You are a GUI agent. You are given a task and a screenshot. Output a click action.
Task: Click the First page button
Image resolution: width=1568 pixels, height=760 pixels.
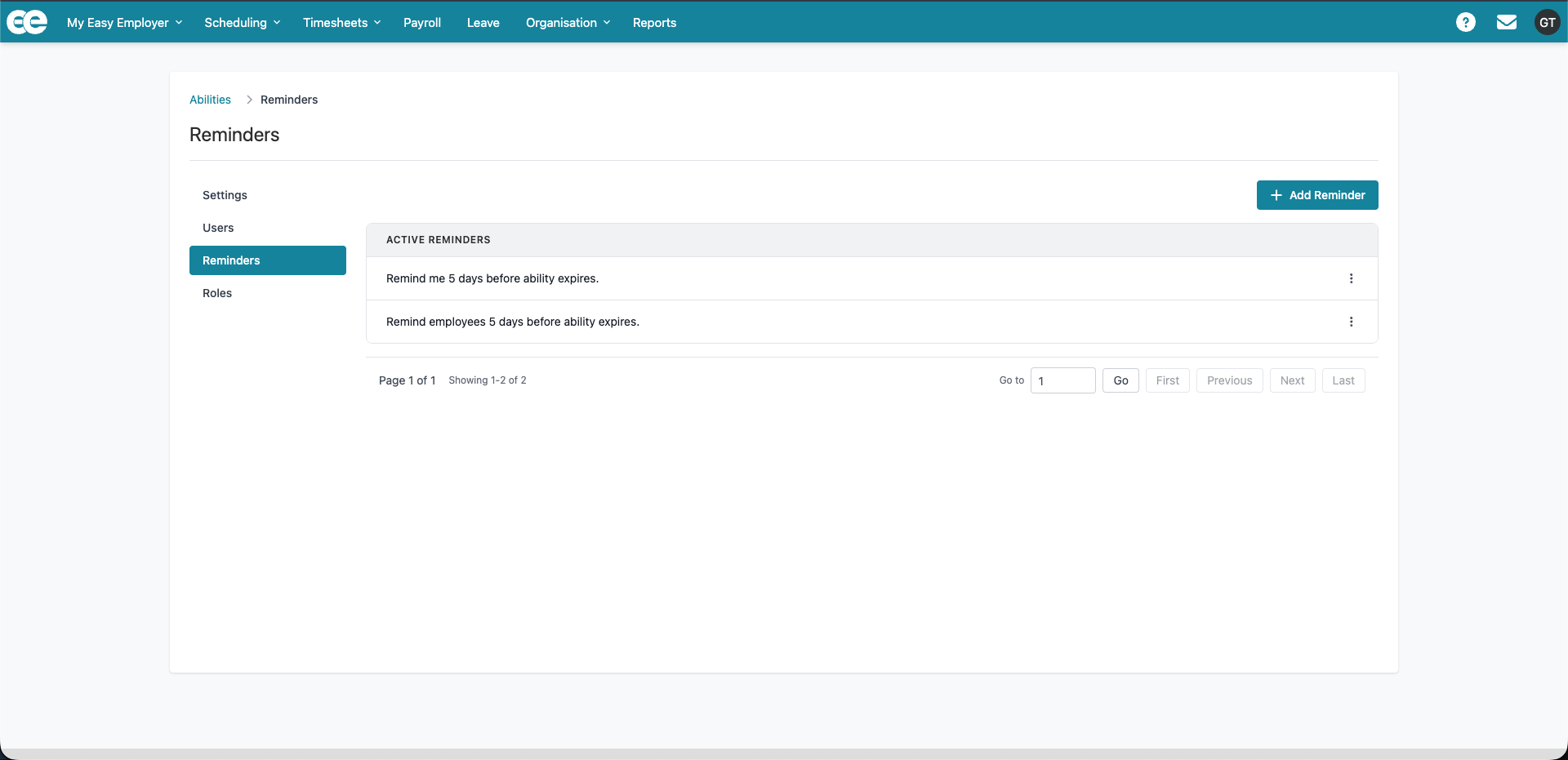tap(1168, 380)
